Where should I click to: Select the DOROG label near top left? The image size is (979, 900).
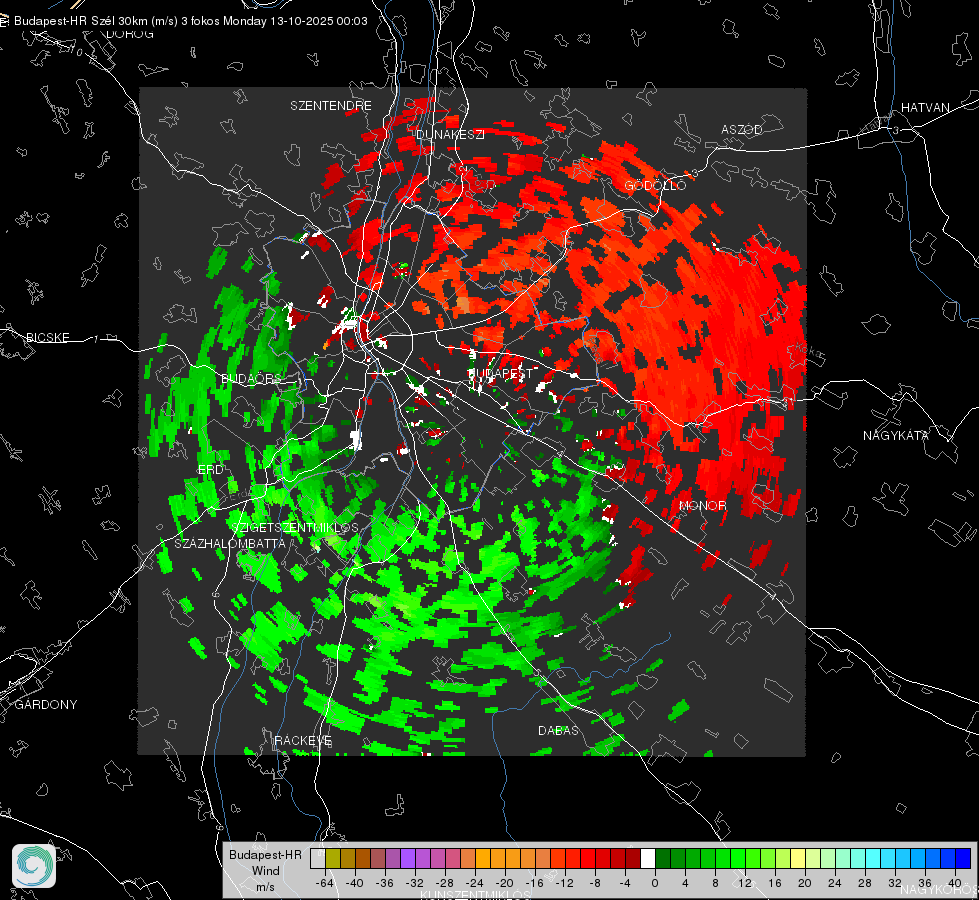130,34
